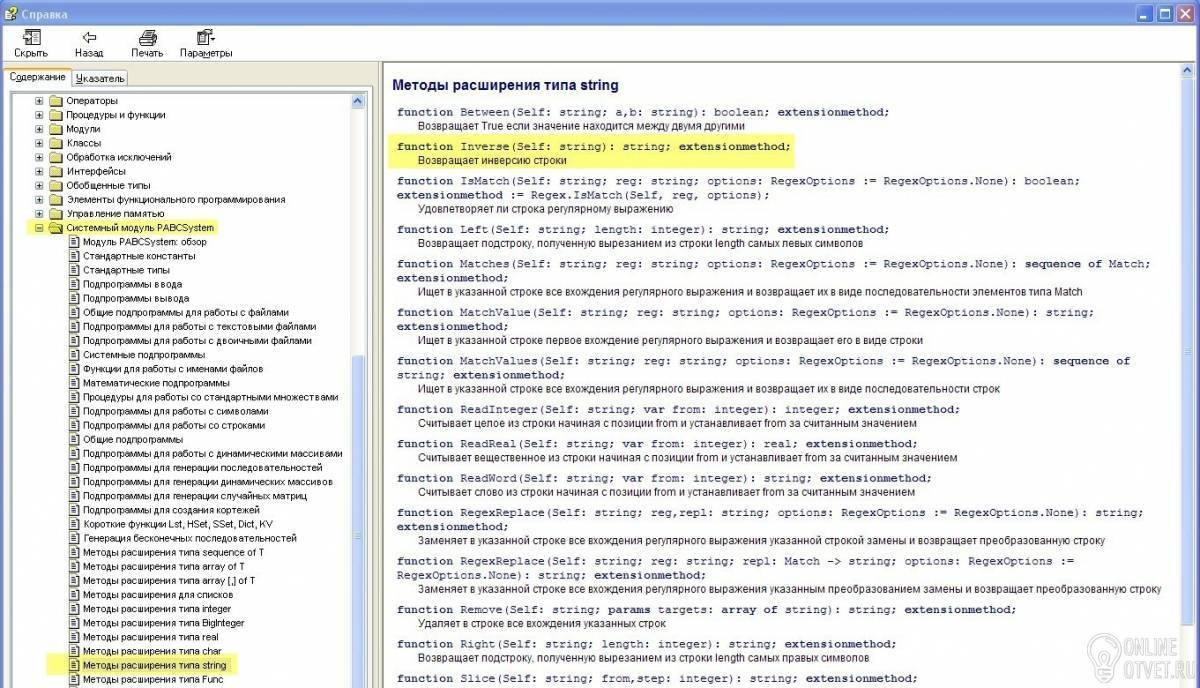Click page icon of Математические подпрограммы
Screen dimensions: 1200x688
73,383
